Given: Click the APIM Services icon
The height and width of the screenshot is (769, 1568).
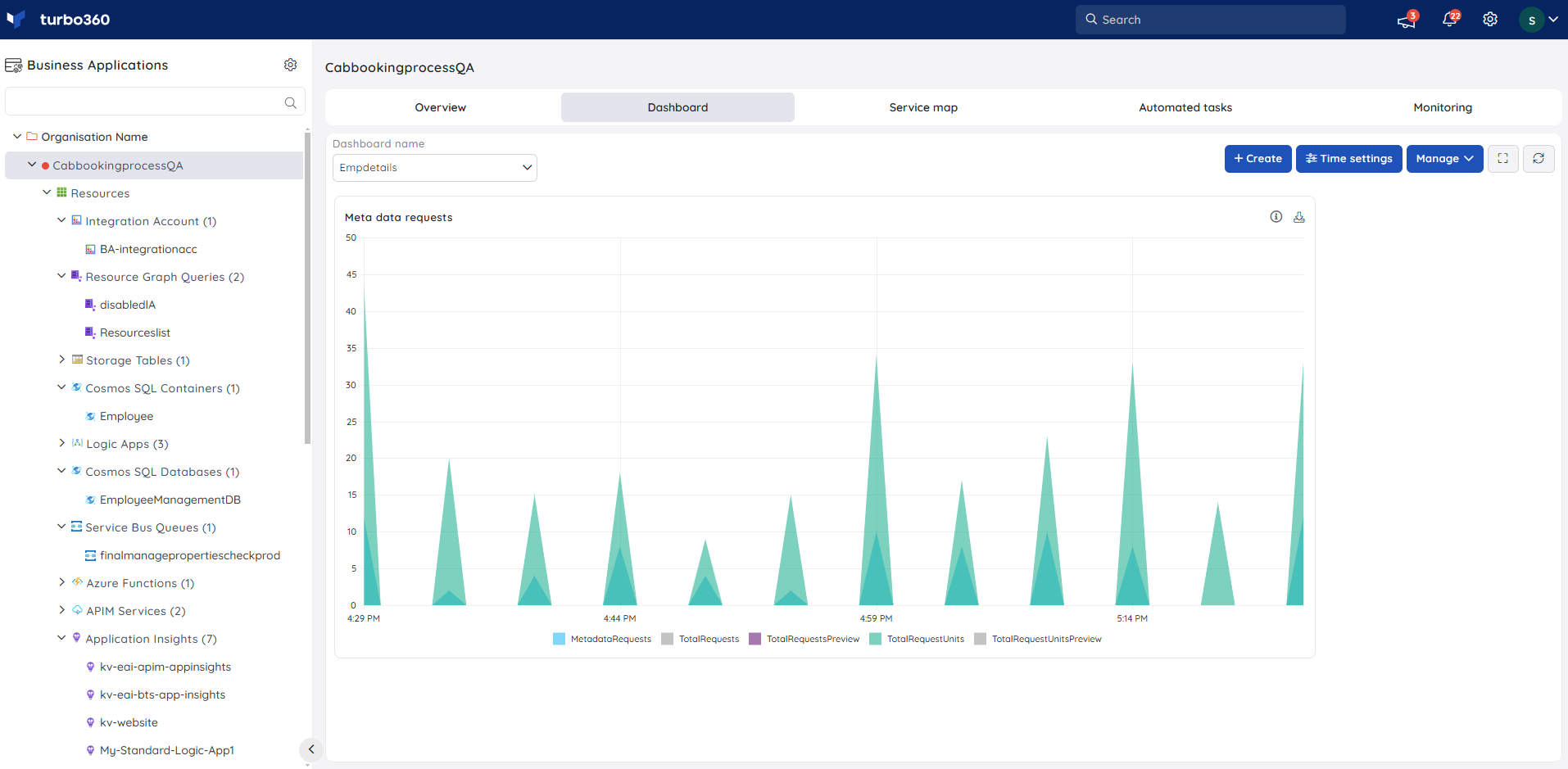Looking at the screenshot, I should (77, 610).
